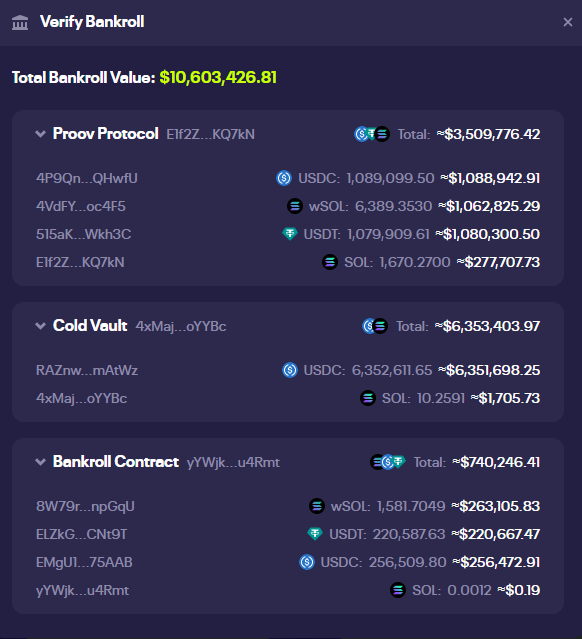Click the wSOL icon on the 4VdFY...oc4F5 row
Screen dimensions: 582x639
tap(295, 206)
